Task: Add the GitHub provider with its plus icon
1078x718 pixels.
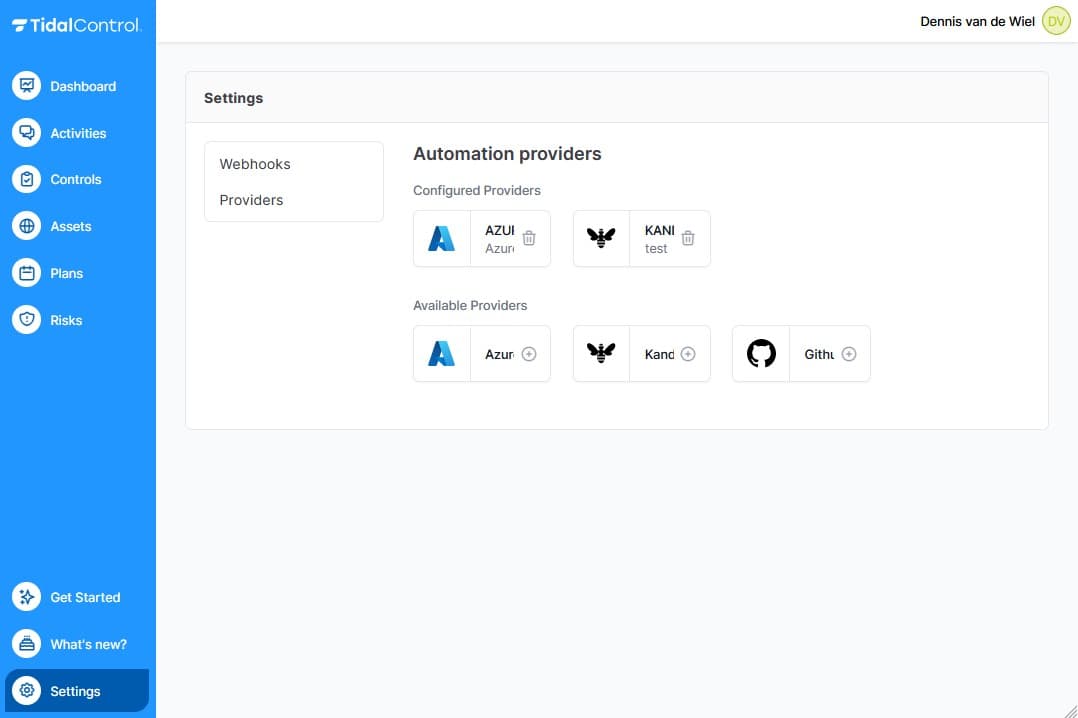Action: tap(848, 353)
